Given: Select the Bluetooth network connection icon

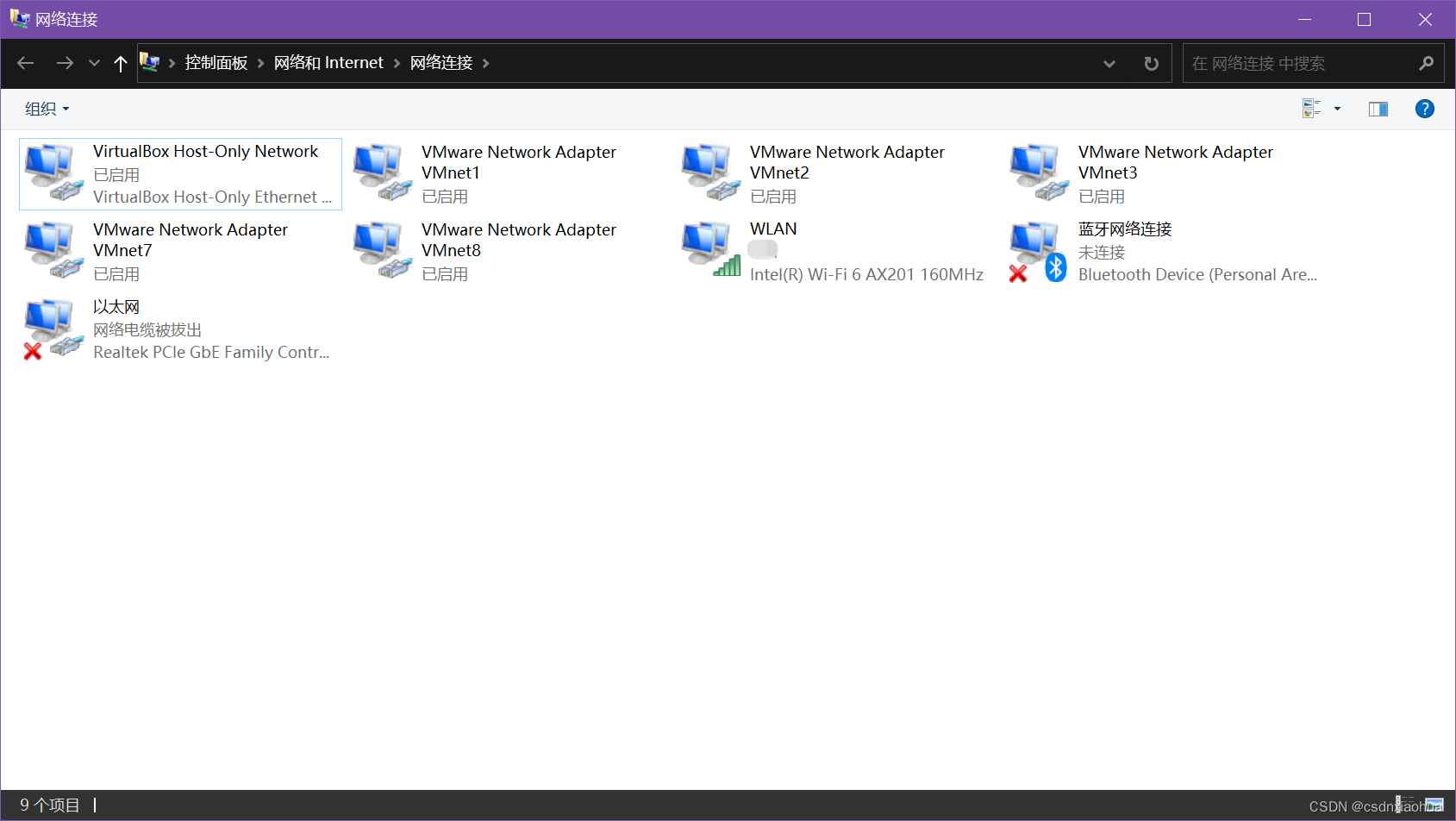Looking at the screenshot, I should coord(1039,251).
